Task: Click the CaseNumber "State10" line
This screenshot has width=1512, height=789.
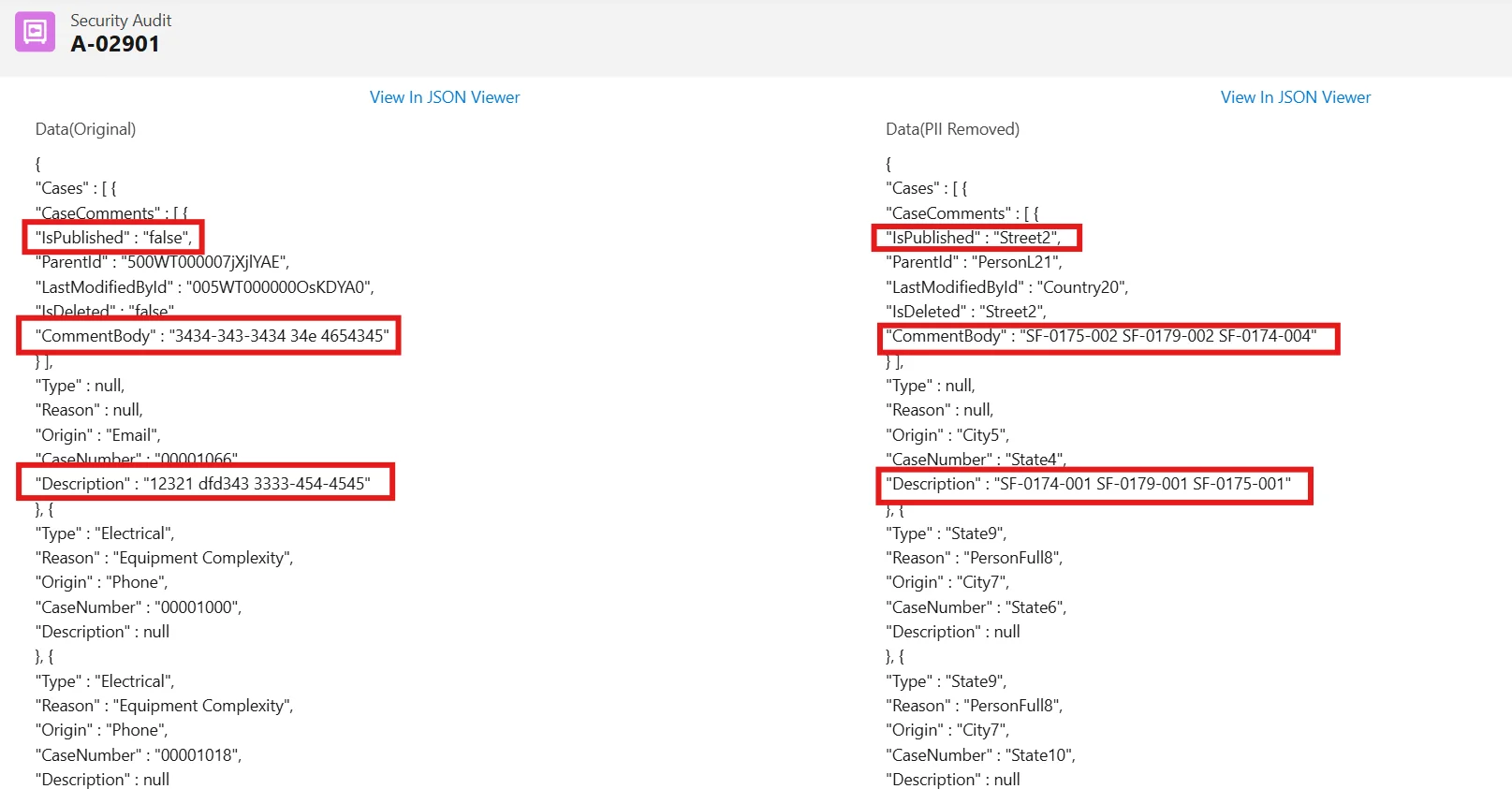Action: (x=980, y=755)
